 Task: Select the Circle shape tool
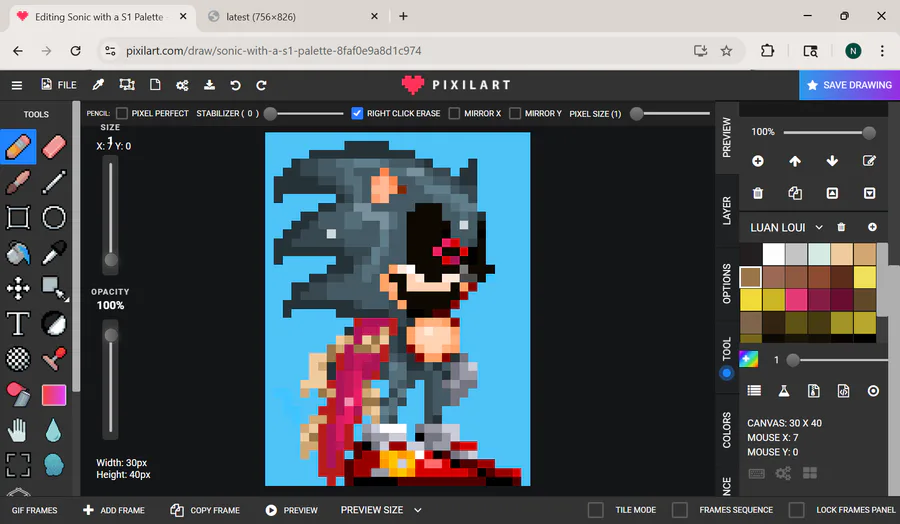tap(54, 218)
